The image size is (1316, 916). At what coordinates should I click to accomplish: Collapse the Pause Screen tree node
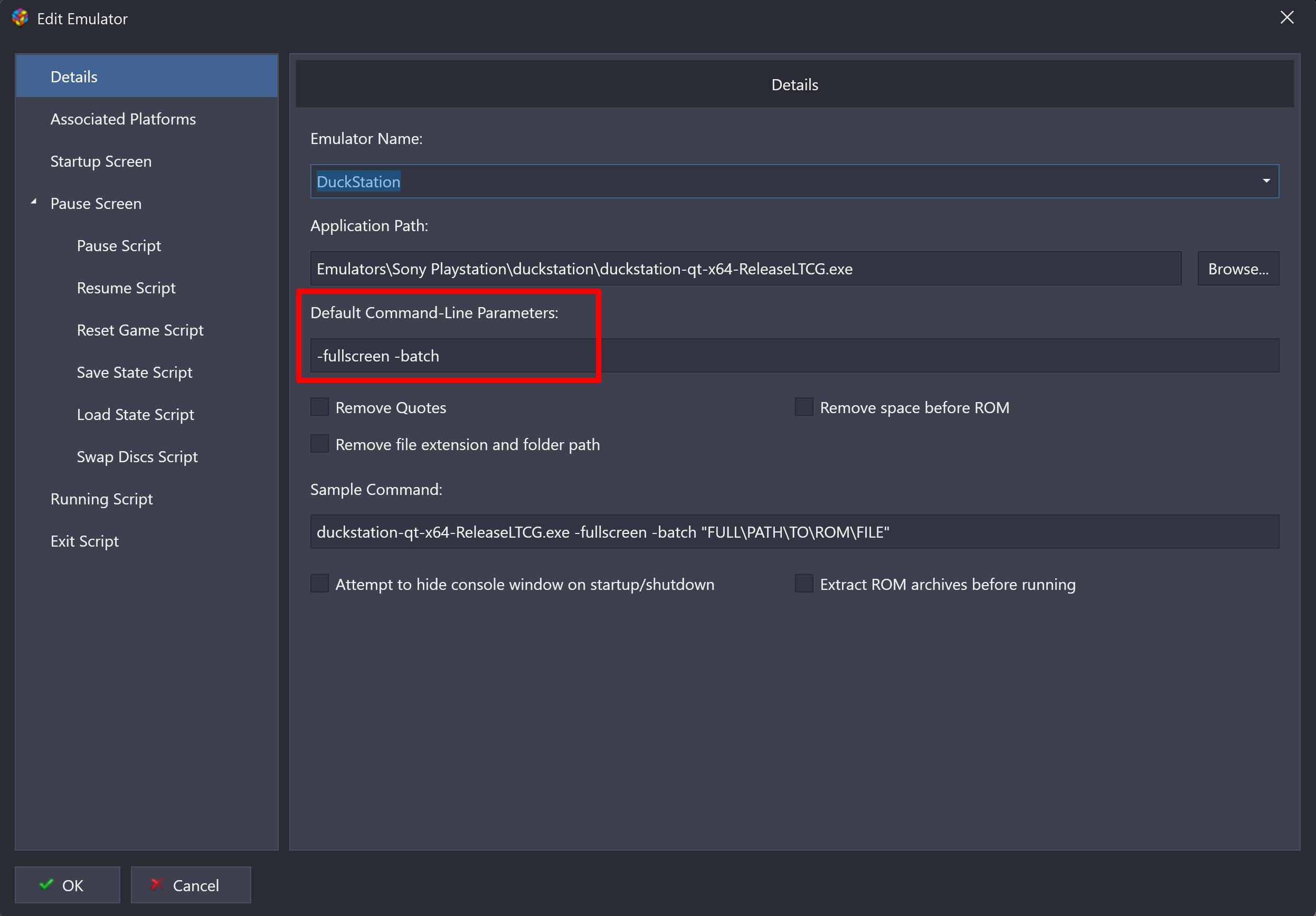point(34,202)
